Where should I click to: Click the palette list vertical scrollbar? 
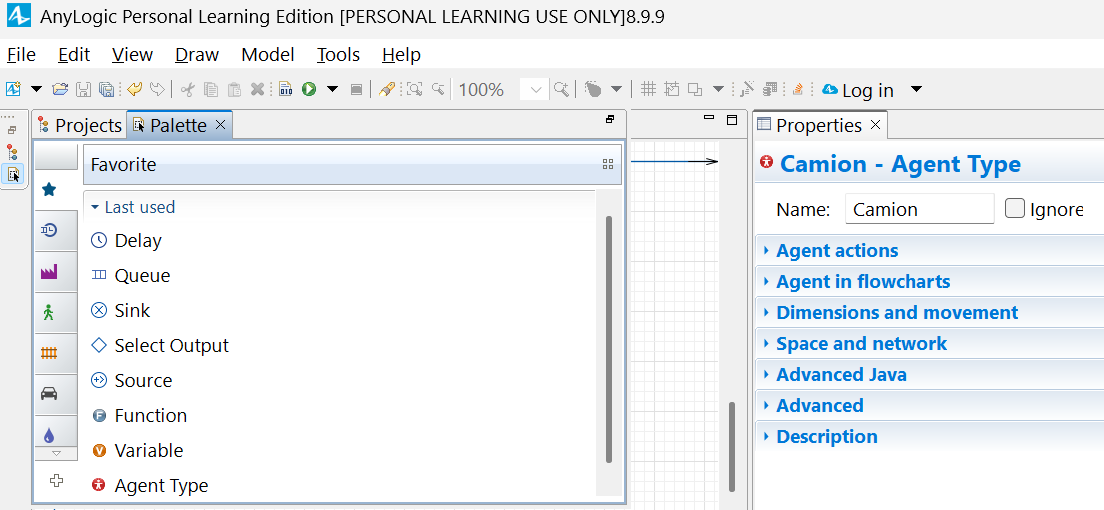point(609,340)
